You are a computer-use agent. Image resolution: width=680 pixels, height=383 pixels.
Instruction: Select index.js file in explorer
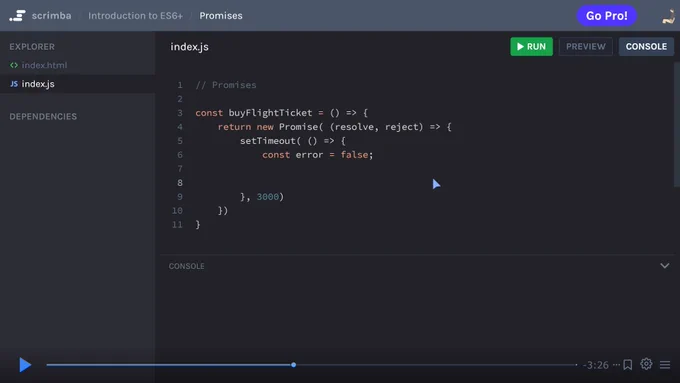(38, 84)
